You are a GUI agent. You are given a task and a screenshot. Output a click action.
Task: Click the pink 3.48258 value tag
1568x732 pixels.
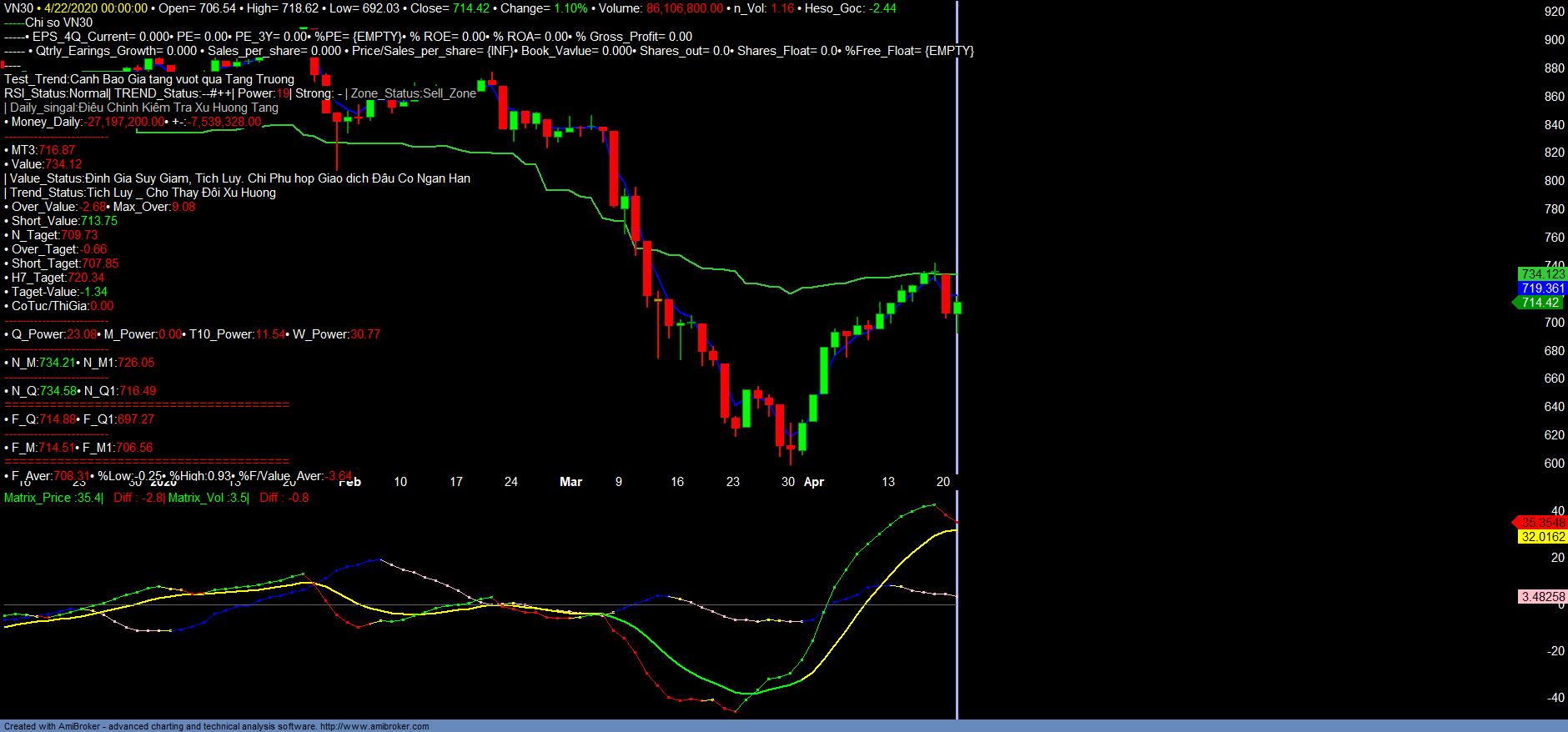coord(1542,597)
